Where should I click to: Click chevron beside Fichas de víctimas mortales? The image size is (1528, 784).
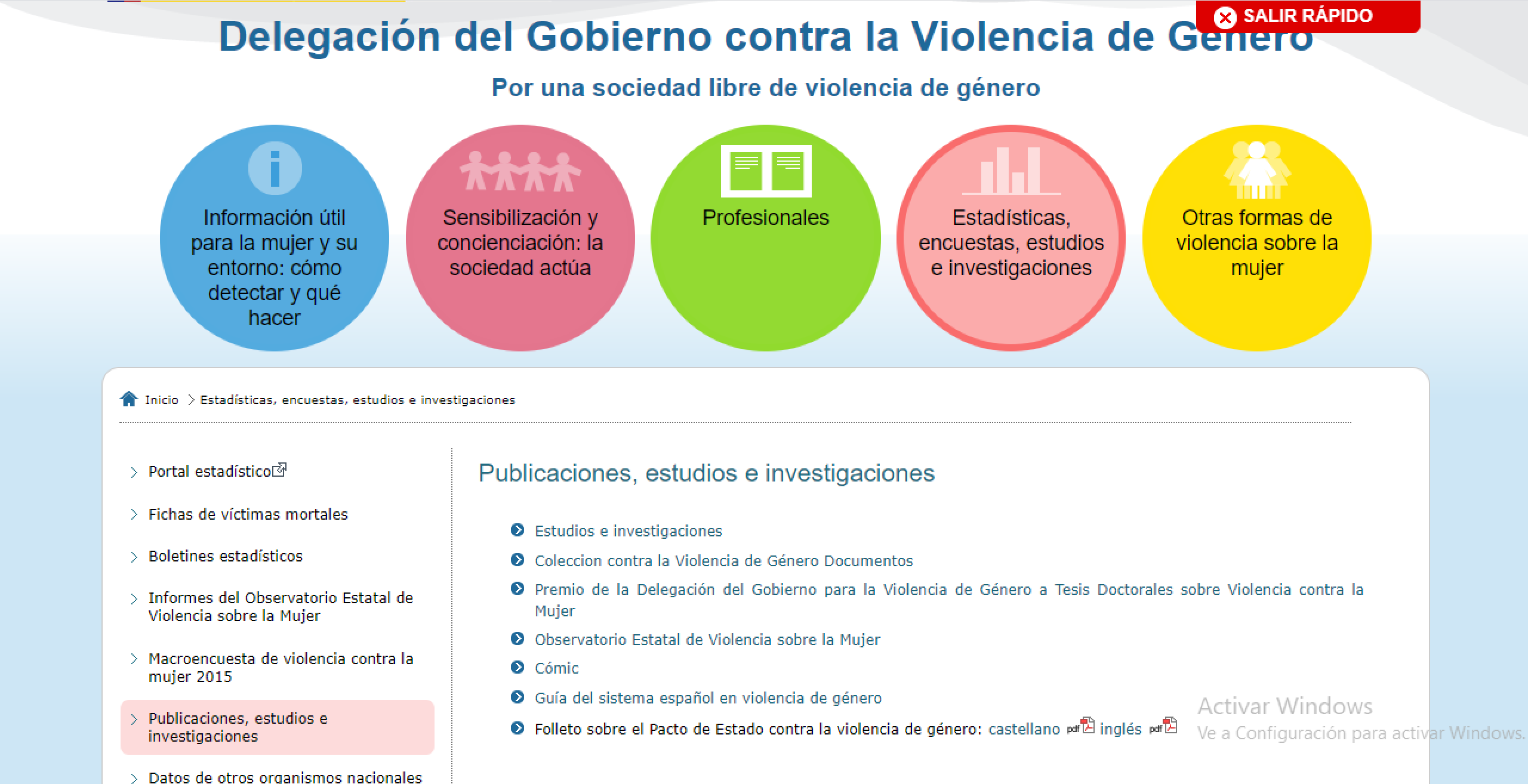click(x=134, y=514)
